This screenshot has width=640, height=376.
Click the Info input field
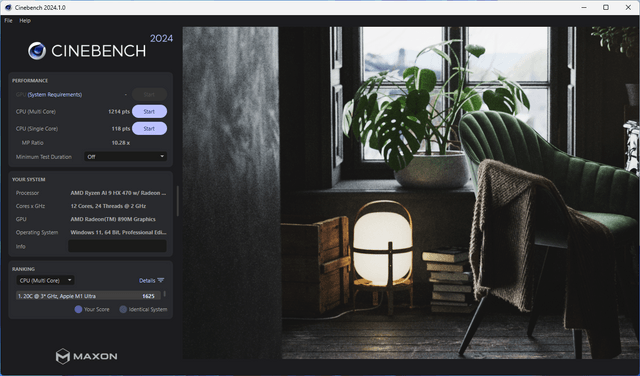click(x=117, y=246)
